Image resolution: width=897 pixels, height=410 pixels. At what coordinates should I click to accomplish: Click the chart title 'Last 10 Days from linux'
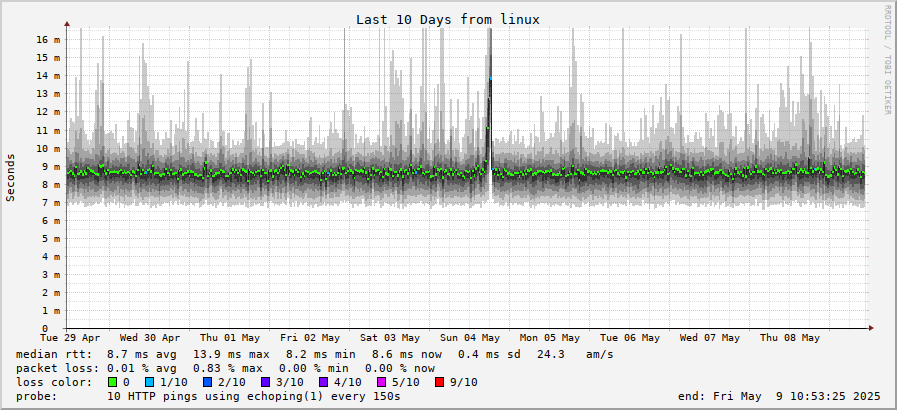[x=448, y=19]
